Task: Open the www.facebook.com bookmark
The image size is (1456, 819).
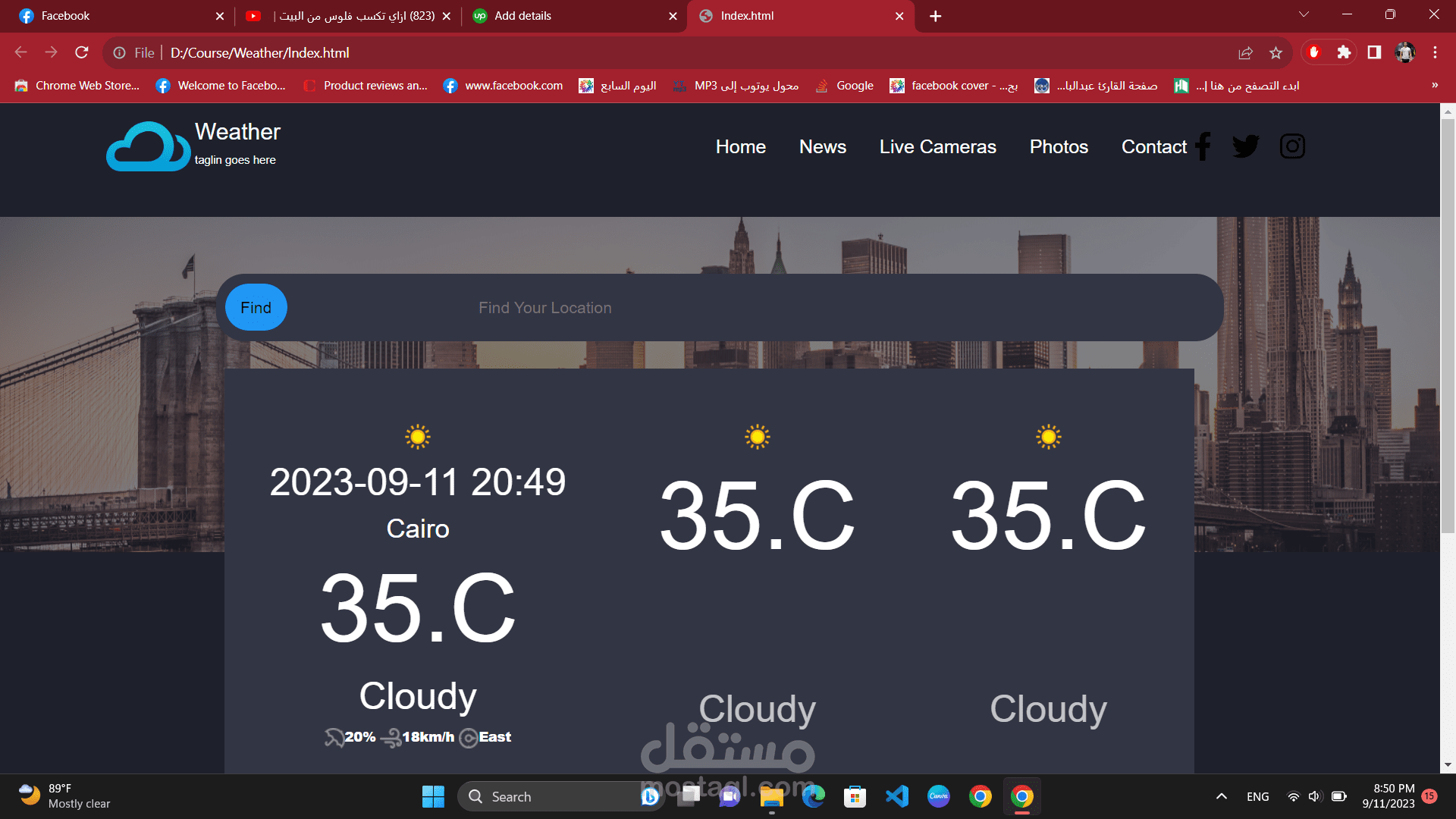Action: (503, 86)
